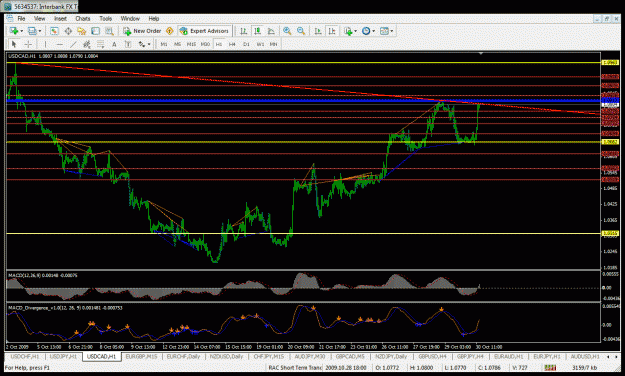Image resolution: width=625 pixels, height=376 pixels.
Task: Expand the Arrows tool dropdown arrow
Action: click(149, 45)
